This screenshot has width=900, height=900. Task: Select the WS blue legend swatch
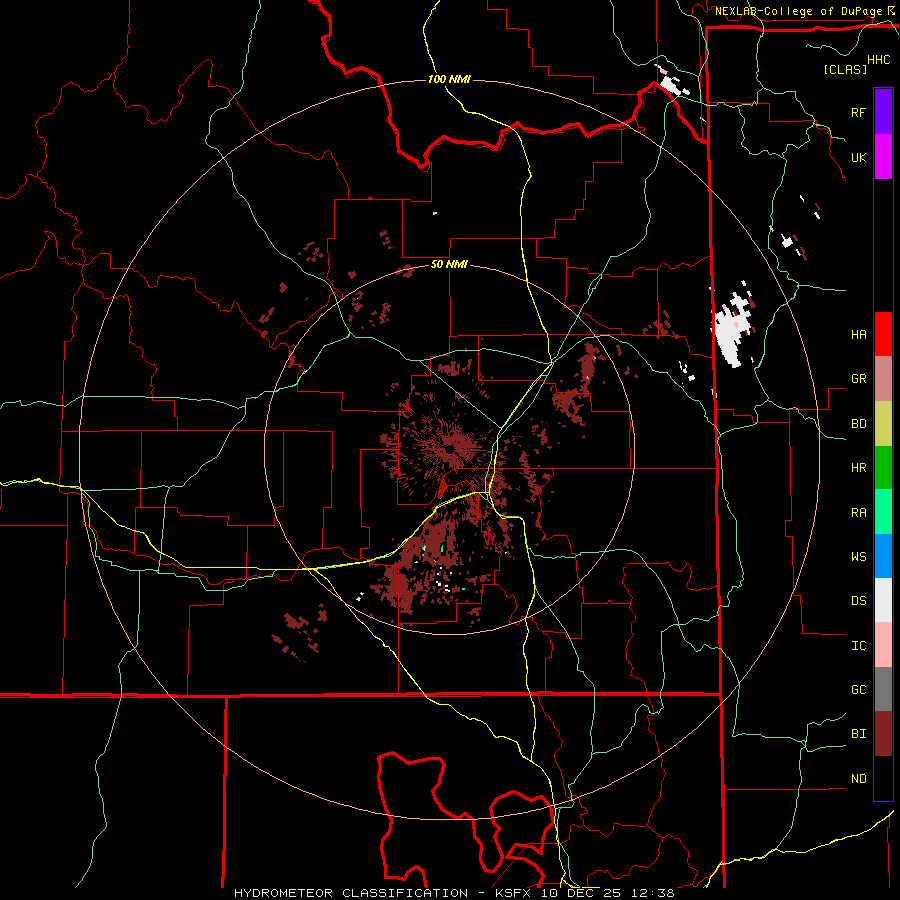coord(883,556)
